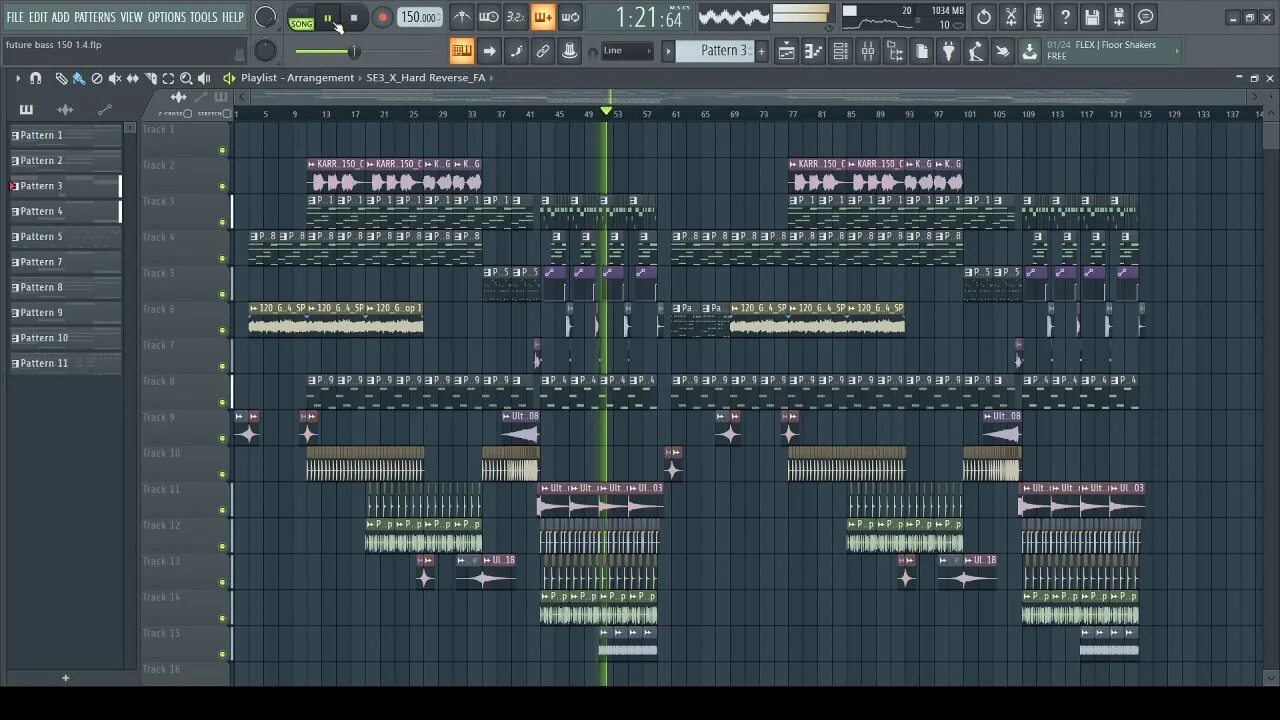Open the PATTERNS menu

(95, 17)
